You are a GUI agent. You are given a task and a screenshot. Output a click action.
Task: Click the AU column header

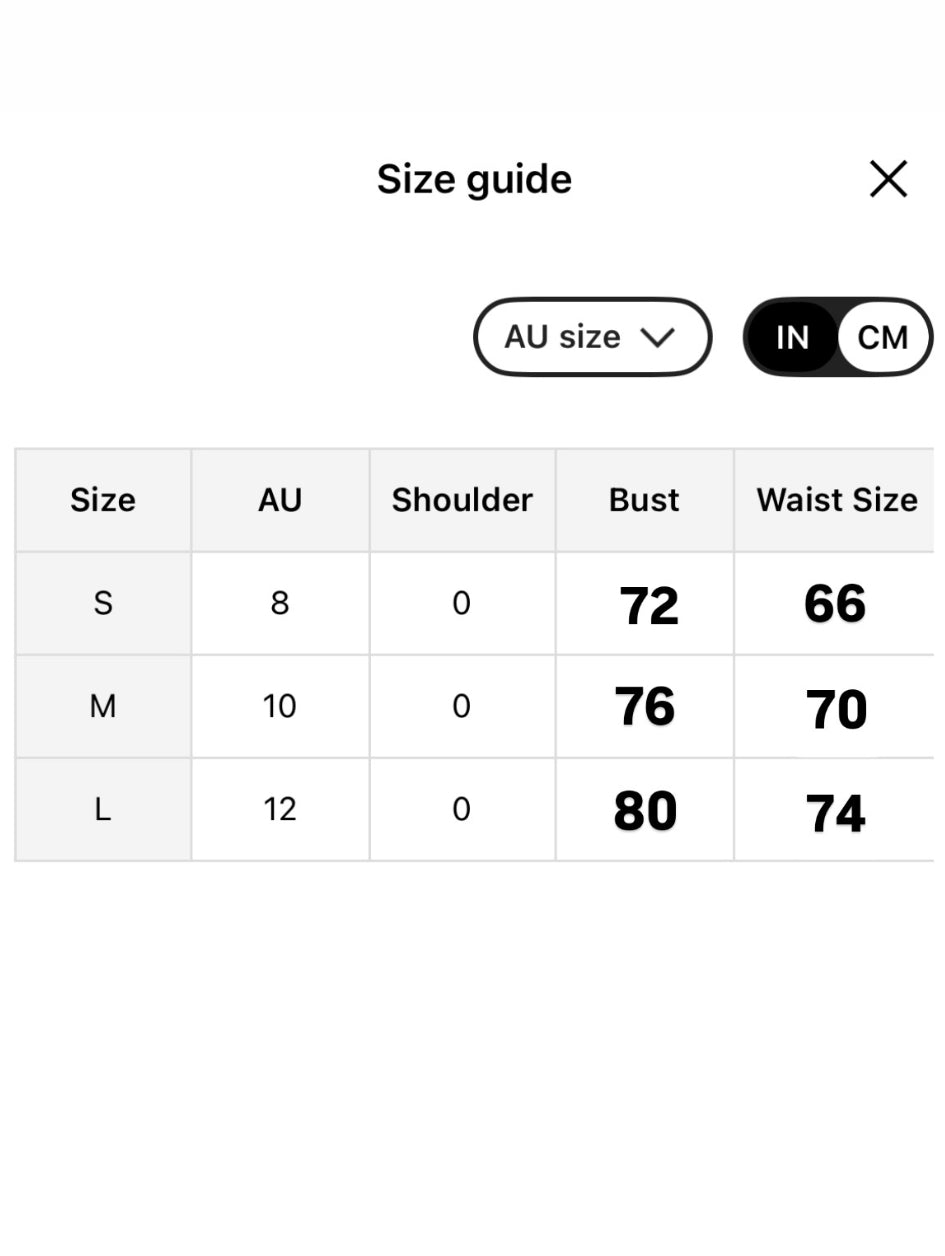(280, 500)
